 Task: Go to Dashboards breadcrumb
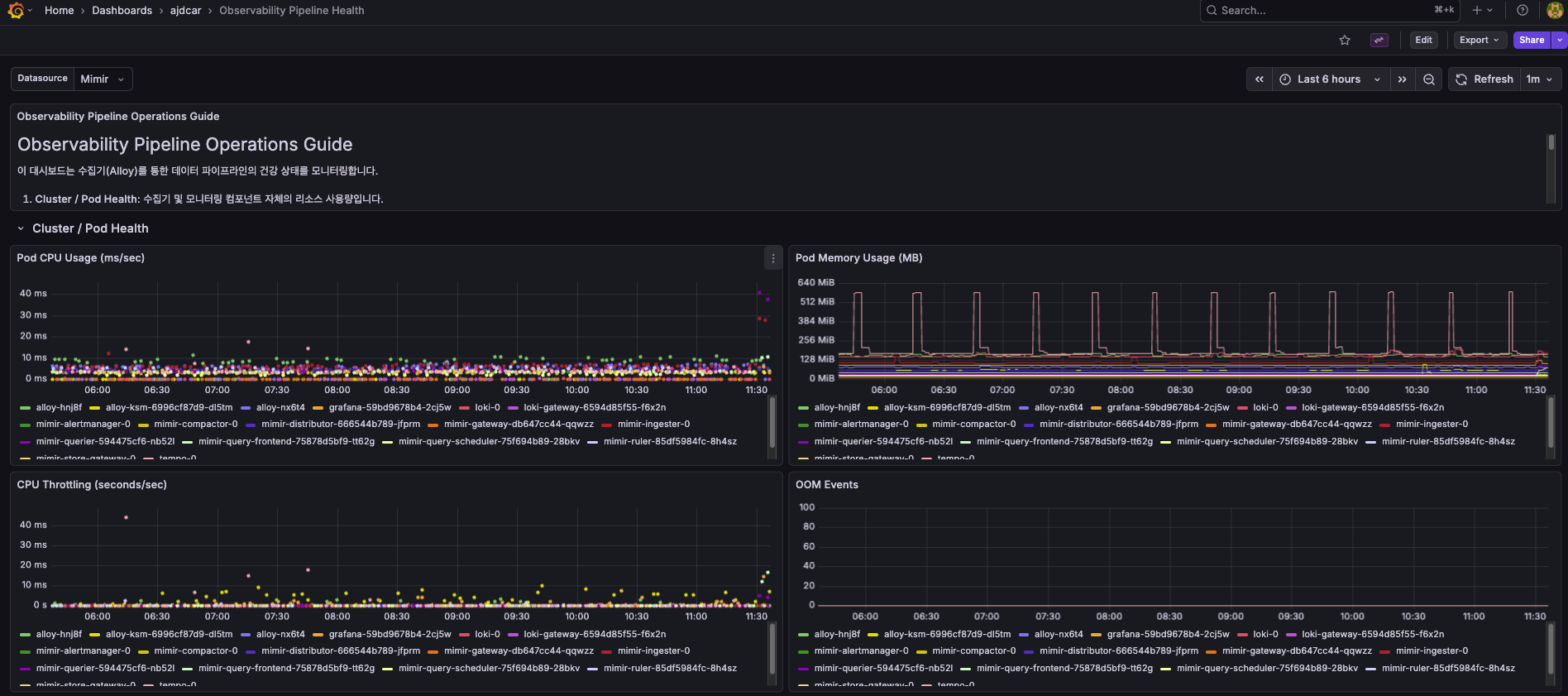click(x=122, y=11)
